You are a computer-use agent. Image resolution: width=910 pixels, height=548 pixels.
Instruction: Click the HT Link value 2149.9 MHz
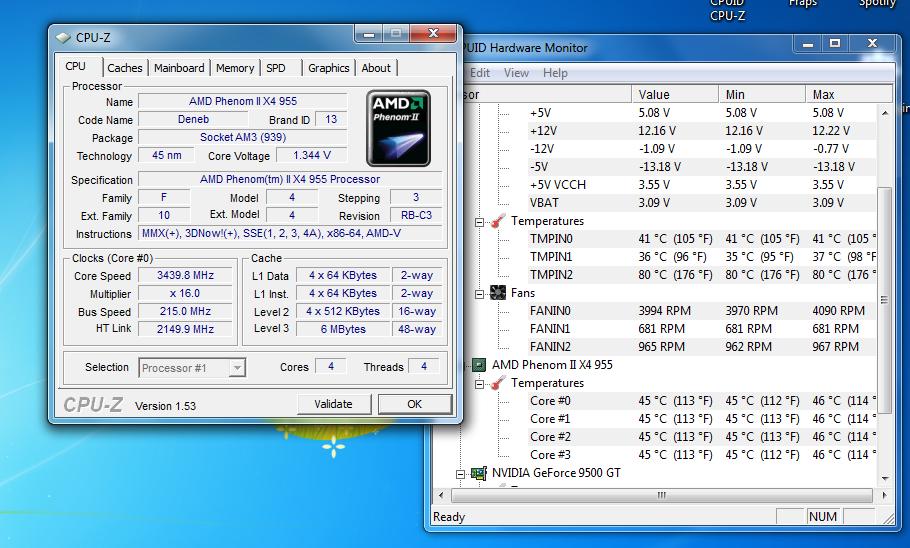click(185, 329)
